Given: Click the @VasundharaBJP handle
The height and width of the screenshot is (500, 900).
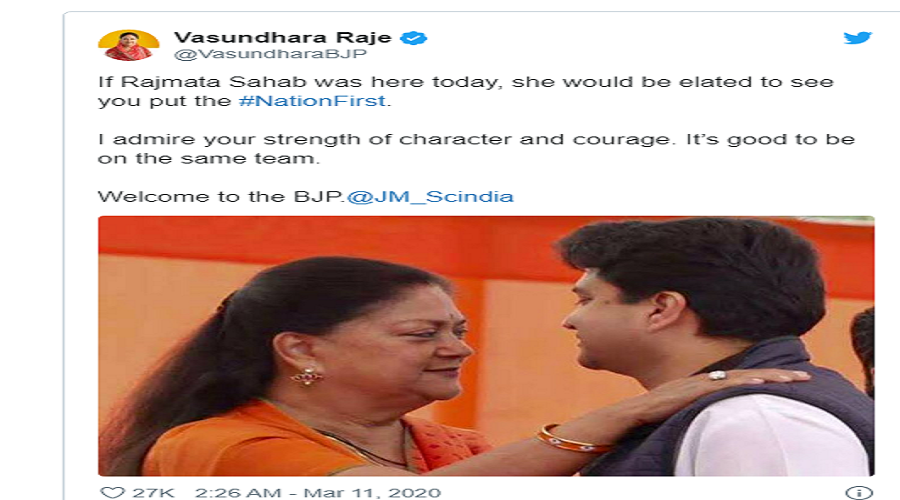Looking at the screenshot, I should coord(270,54).
